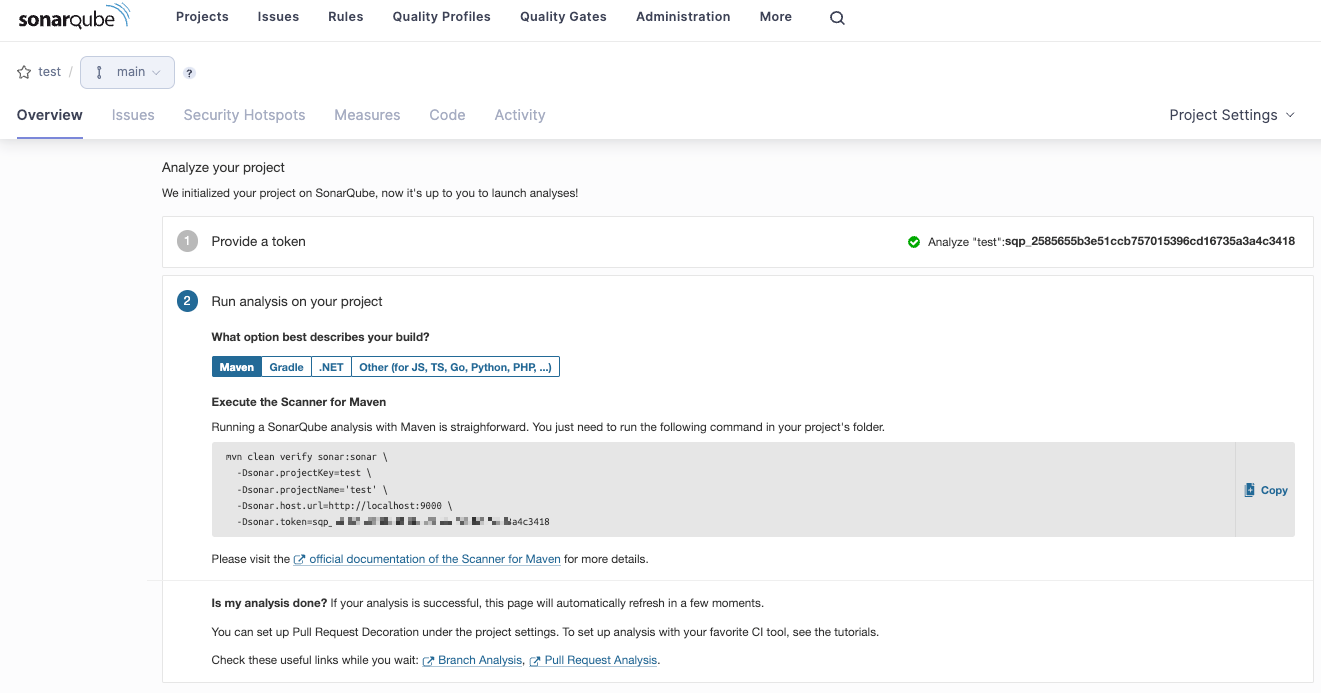The width and height of the screenshot is (1321, 693).
Task: Open the Measures tab
Action: 367,115
